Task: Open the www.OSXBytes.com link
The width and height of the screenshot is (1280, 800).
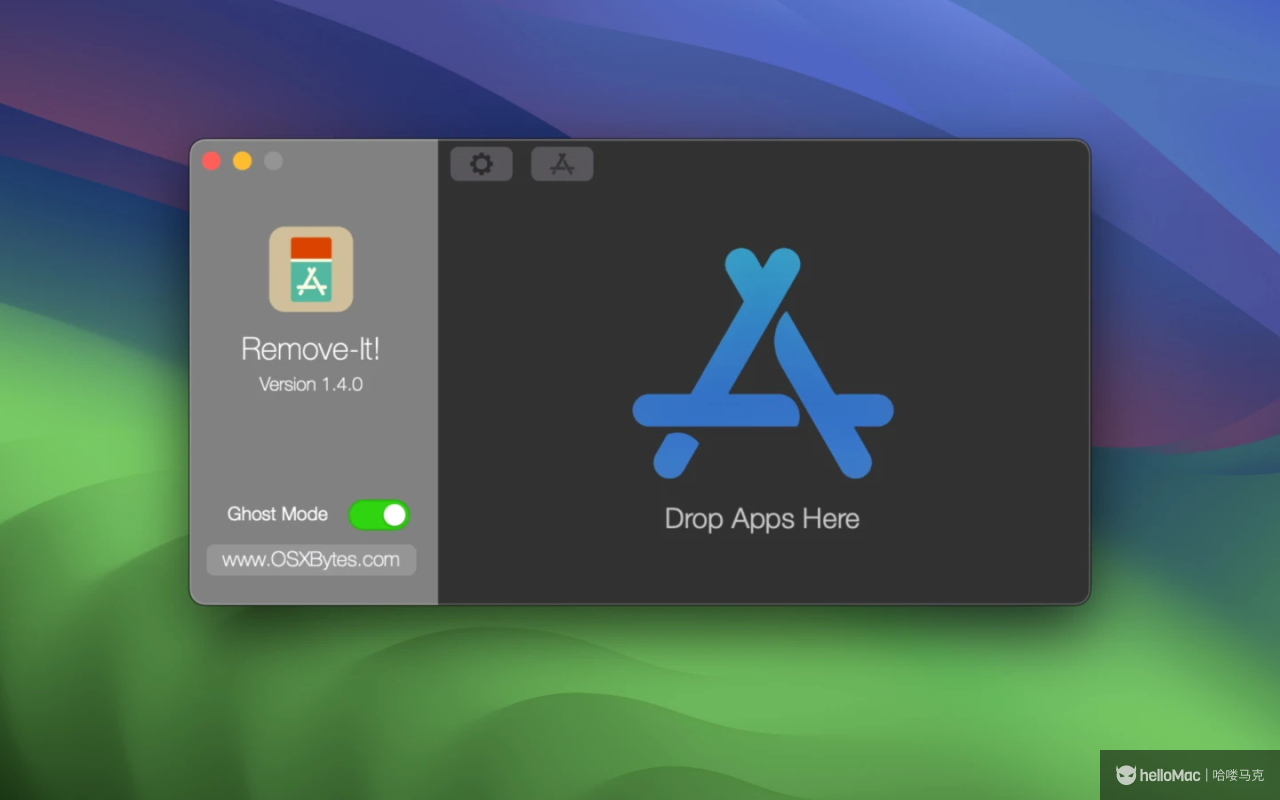Action: pos(311,560)
